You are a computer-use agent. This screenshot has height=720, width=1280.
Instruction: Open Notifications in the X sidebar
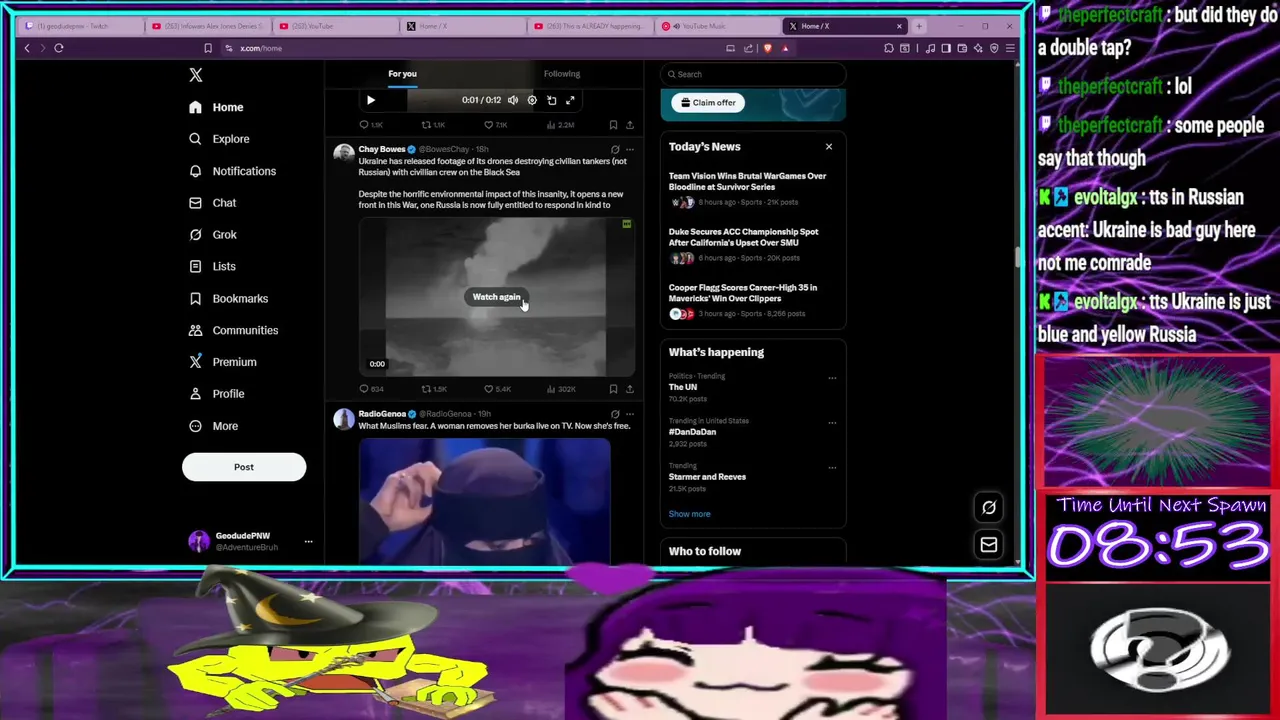232,171
